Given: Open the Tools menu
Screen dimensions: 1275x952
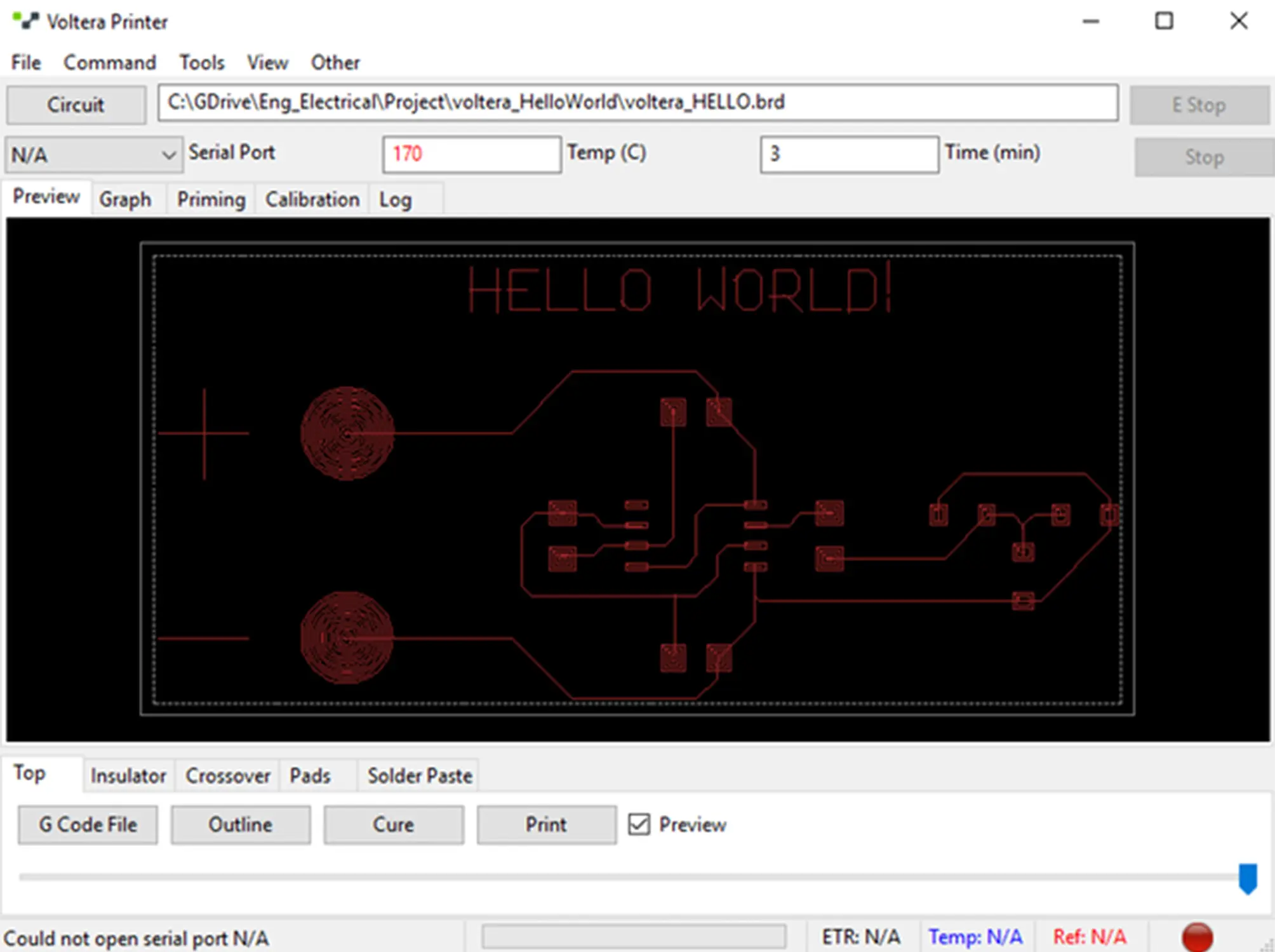Looking at the screenshot, I should tap(201, 62).
